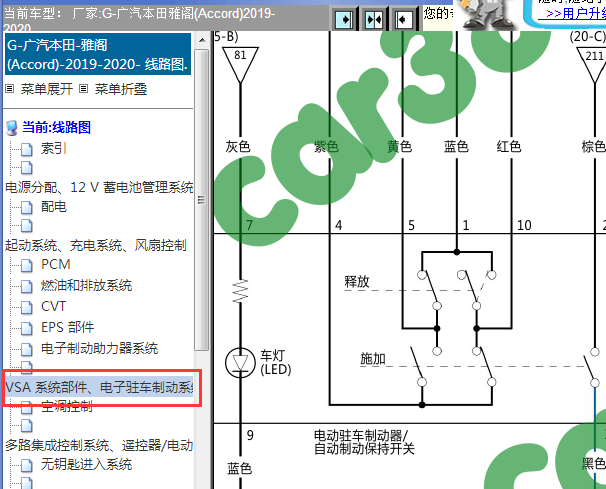Click the page icon next to 燃油和排放系统
Screen dimensions: 606x489
click(x=26, y=286)
